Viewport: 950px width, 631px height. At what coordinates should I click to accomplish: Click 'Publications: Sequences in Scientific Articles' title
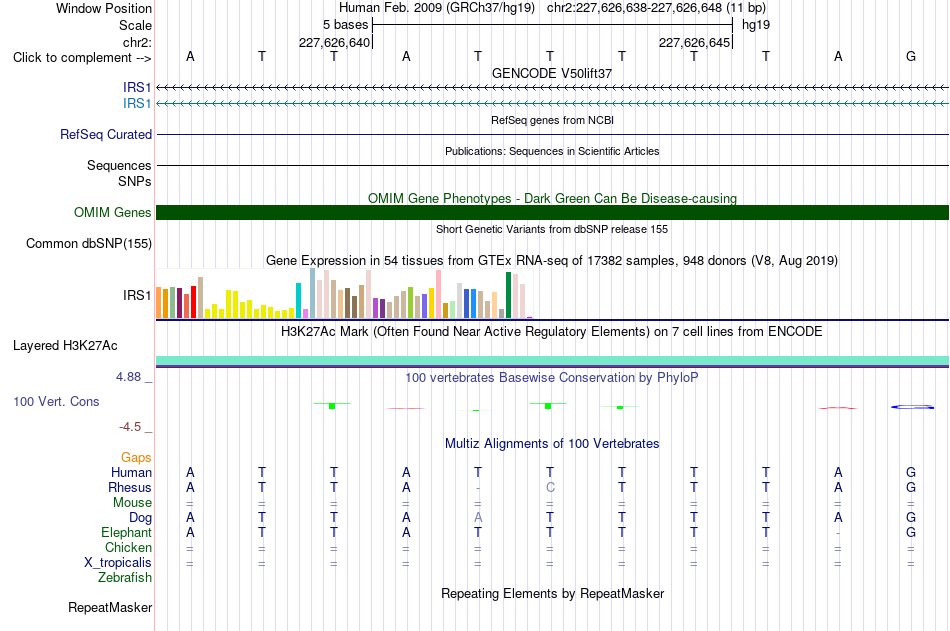552,151
